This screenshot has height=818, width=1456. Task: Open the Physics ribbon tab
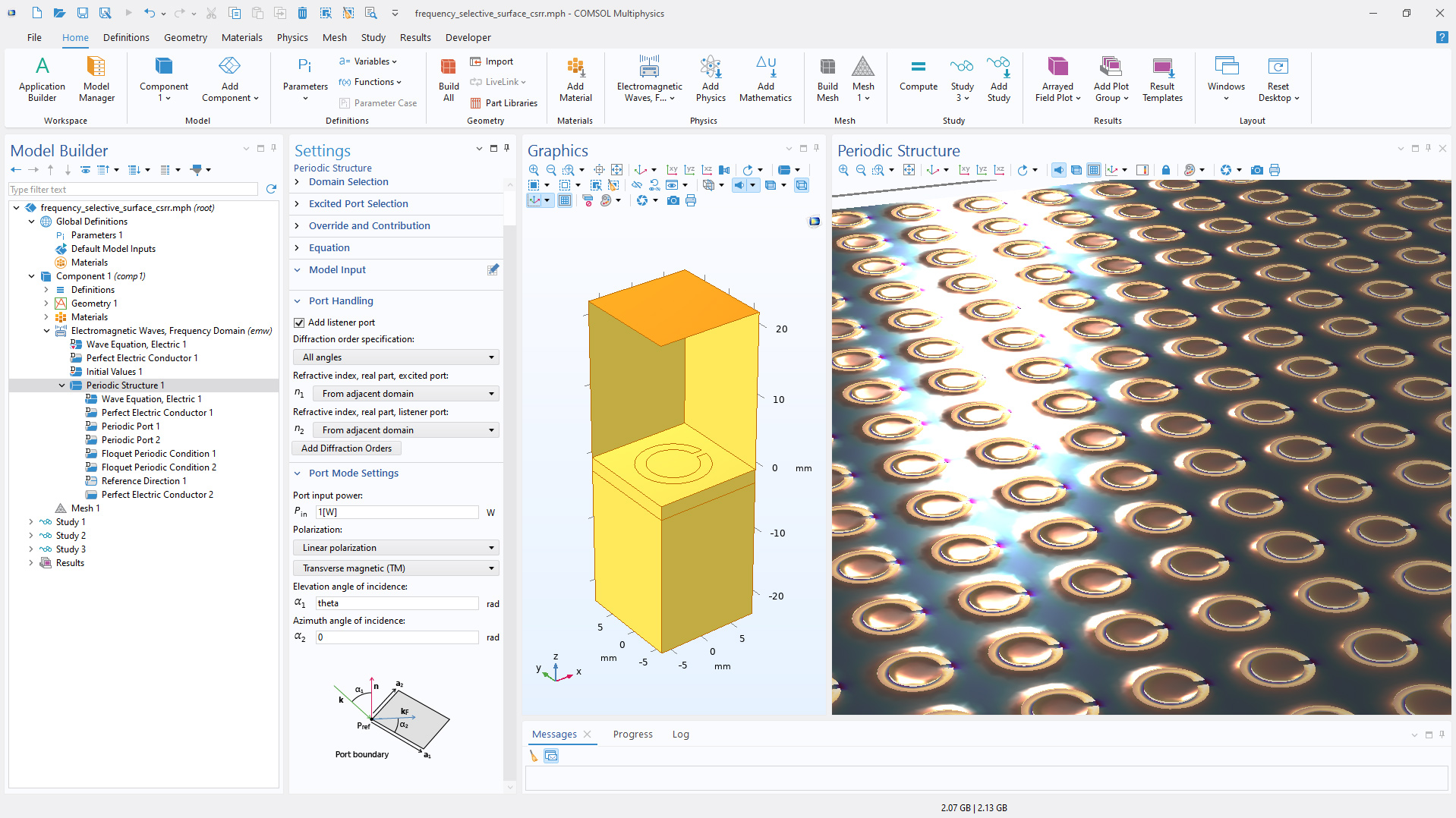point(292,37)
